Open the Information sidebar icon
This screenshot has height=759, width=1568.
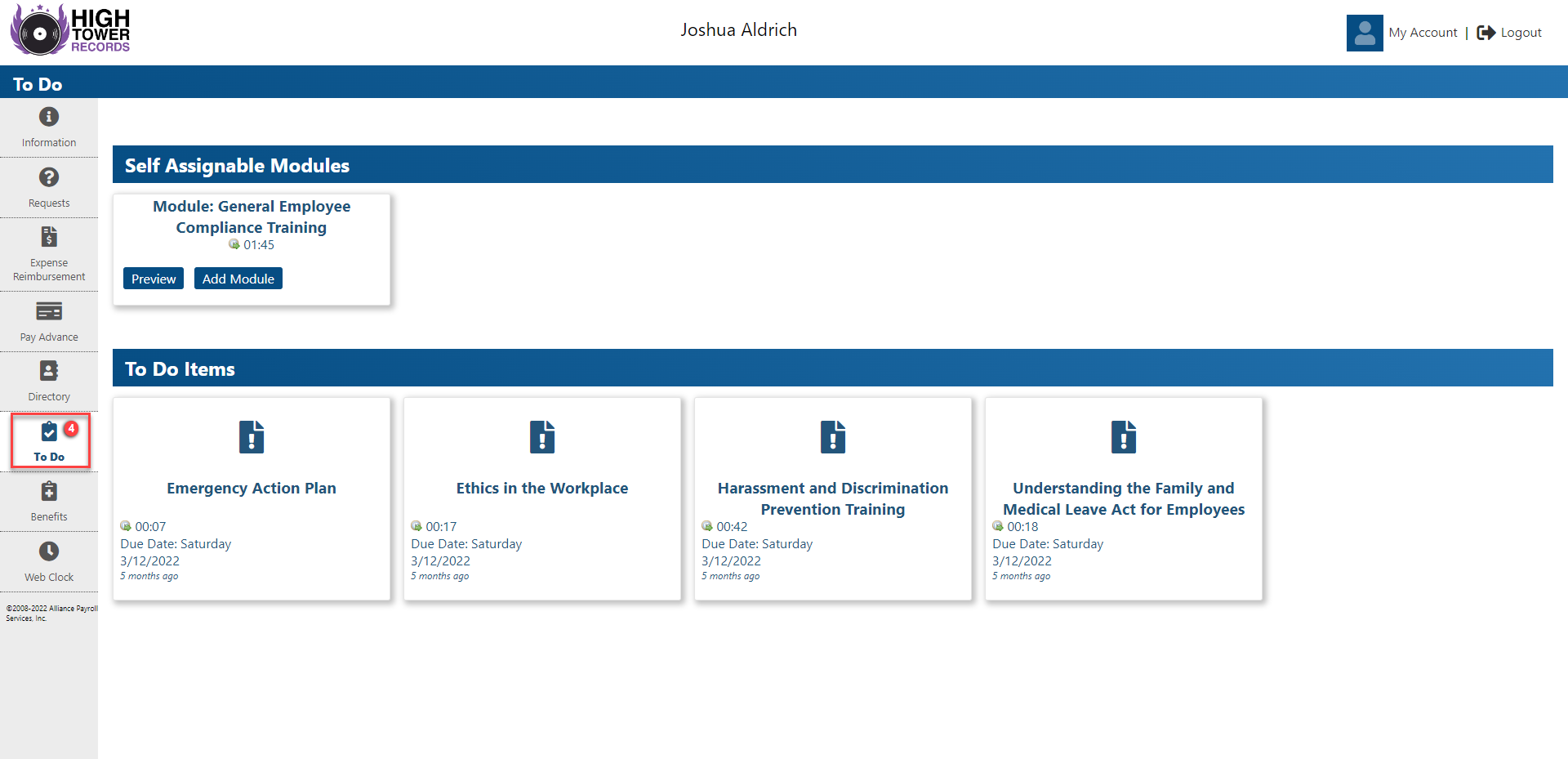click(49, 117)
